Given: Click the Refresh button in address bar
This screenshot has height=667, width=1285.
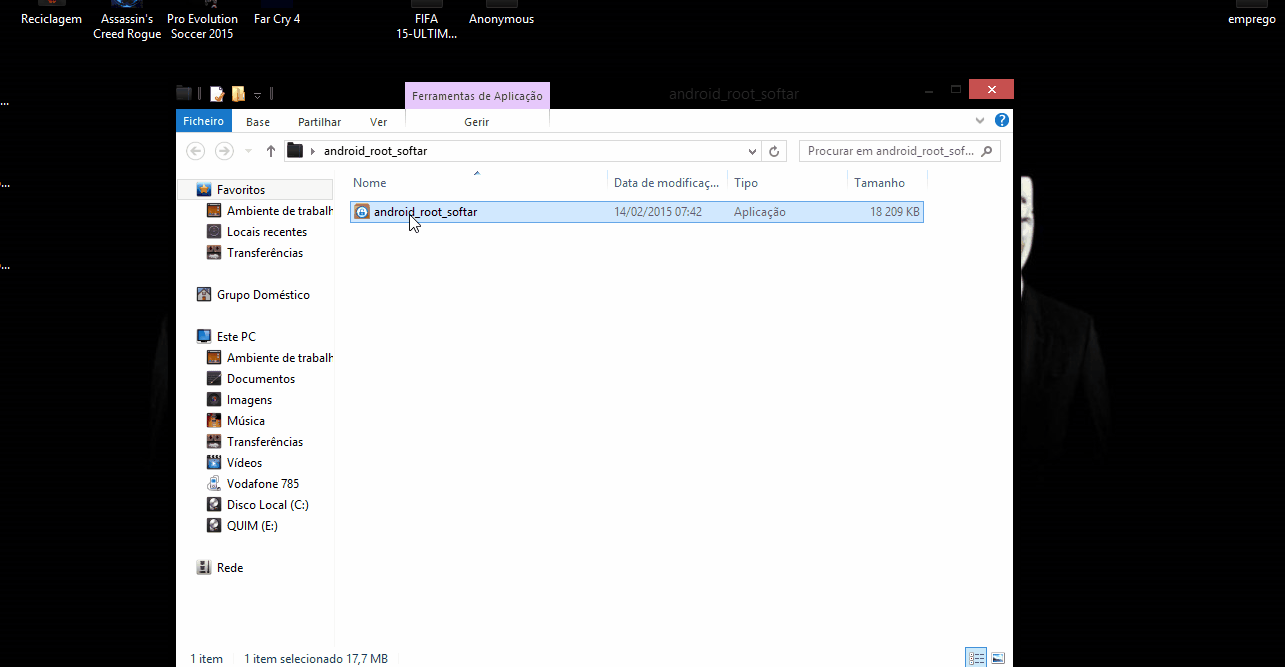Looking at the screenshot, I should [x=773, y=151].
